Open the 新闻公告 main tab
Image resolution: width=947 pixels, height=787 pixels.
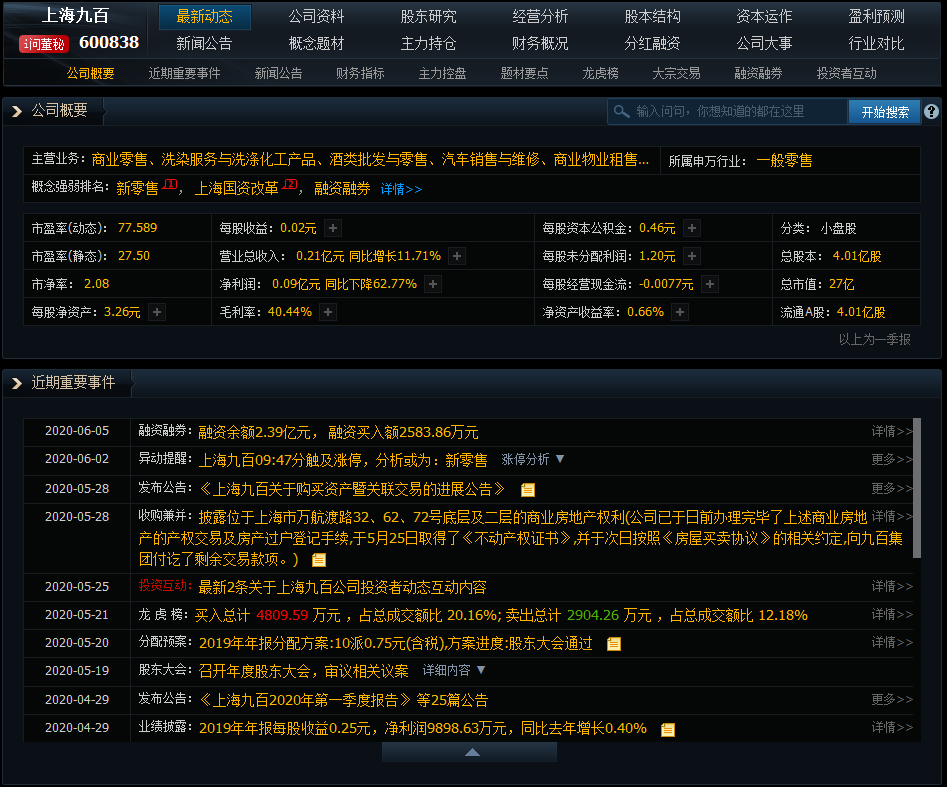[204, 43]
